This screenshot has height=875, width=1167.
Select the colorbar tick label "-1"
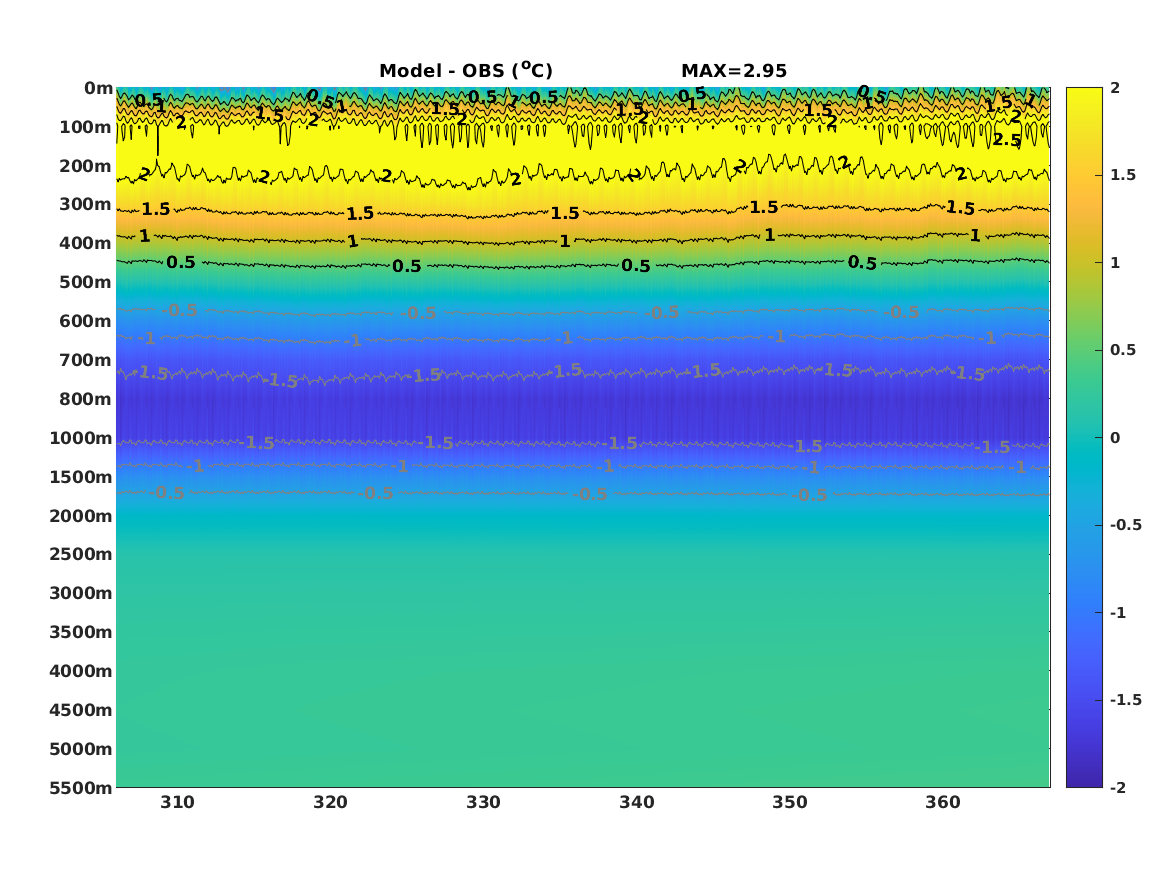click(1118, 613)
